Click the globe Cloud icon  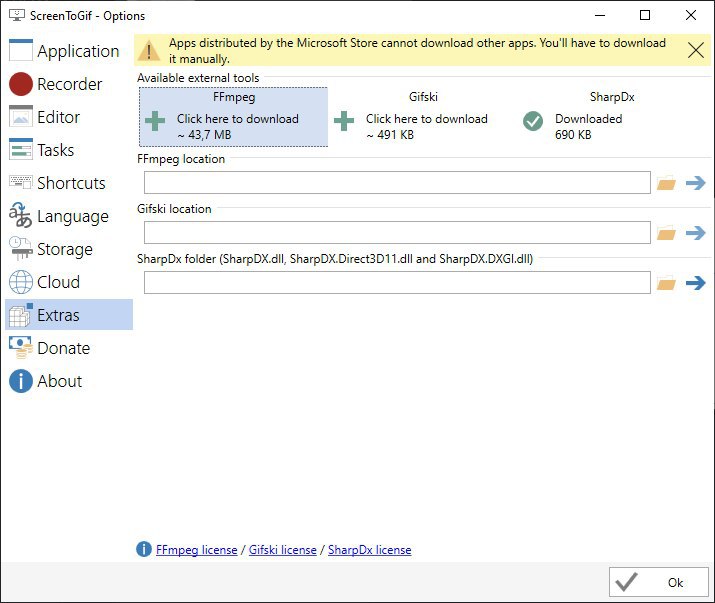[x=21, y=282]
